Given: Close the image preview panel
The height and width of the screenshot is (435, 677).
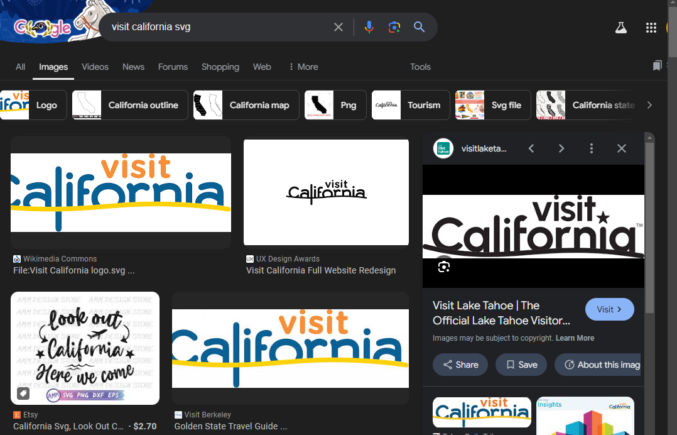Looking at the screenshot, I should [621, 148].
